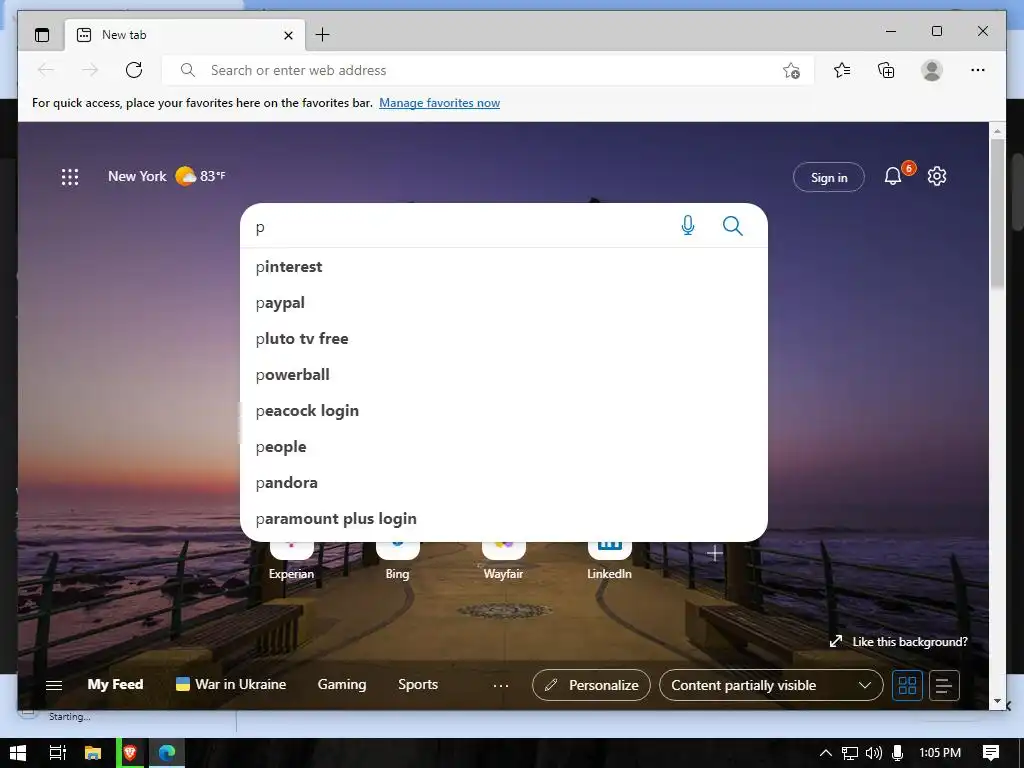1024x768 pixels.
Task: Select the pinterest suggestion
Action: [x=504, y=266]
